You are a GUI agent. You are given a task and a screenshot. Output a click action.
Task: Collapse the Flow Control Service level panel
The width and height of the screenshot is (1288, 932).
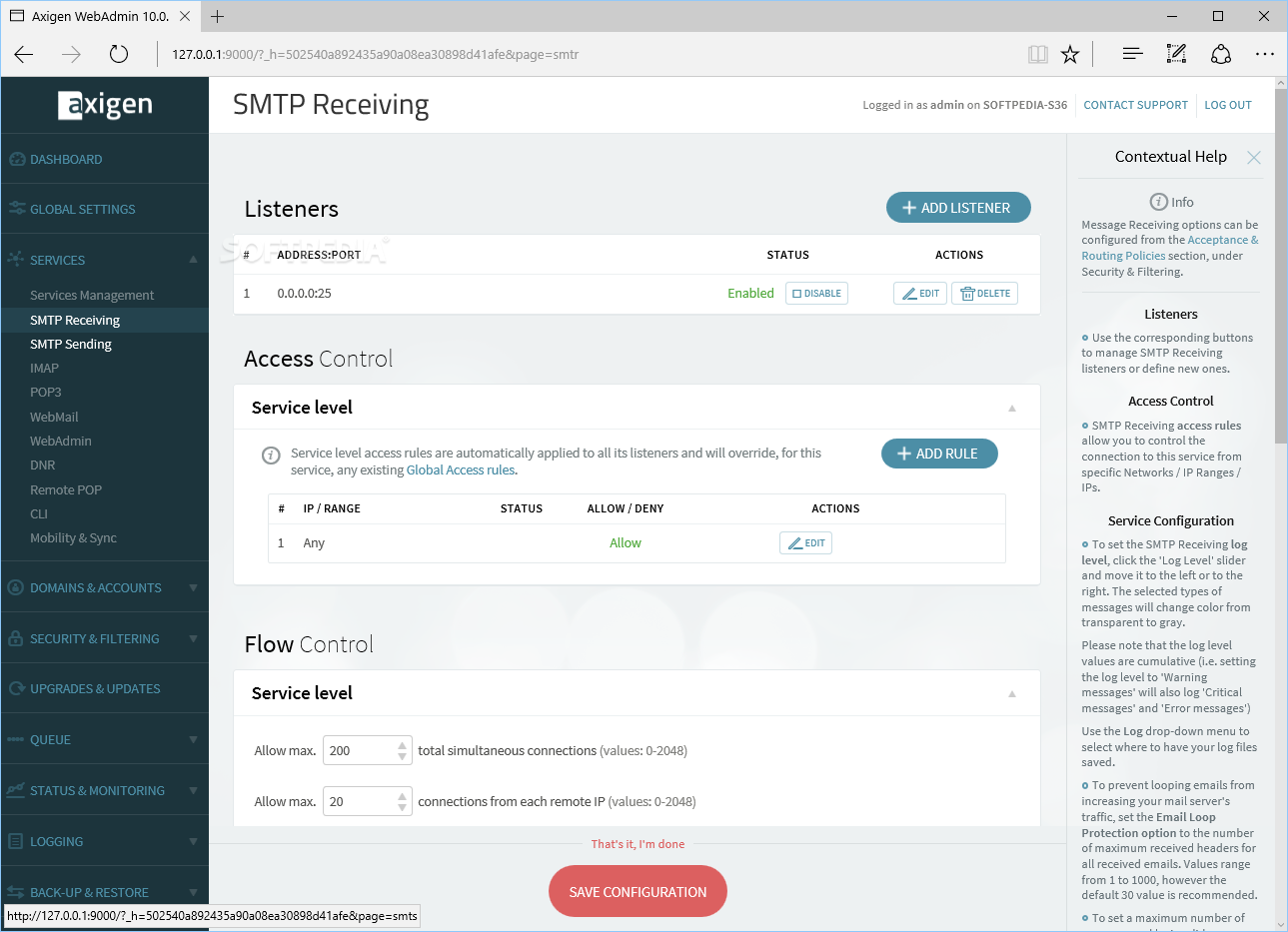click(x=1012, y=693)
